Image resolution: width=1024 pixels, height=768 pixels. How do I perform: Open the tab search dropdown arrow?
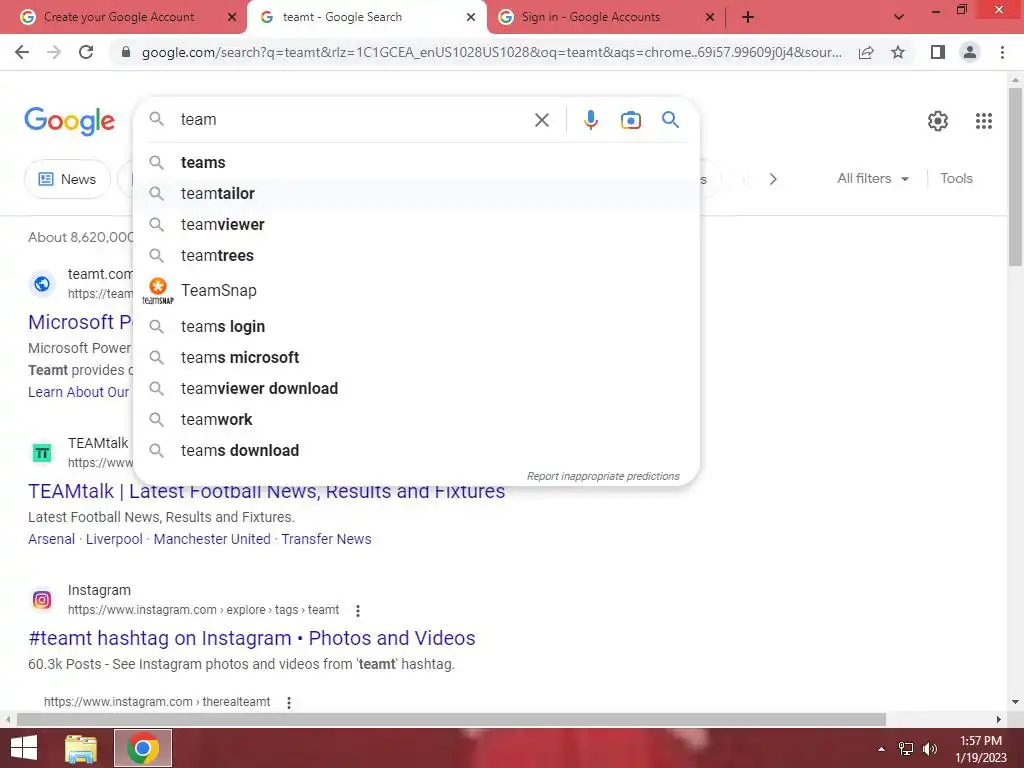pos(899,18)
